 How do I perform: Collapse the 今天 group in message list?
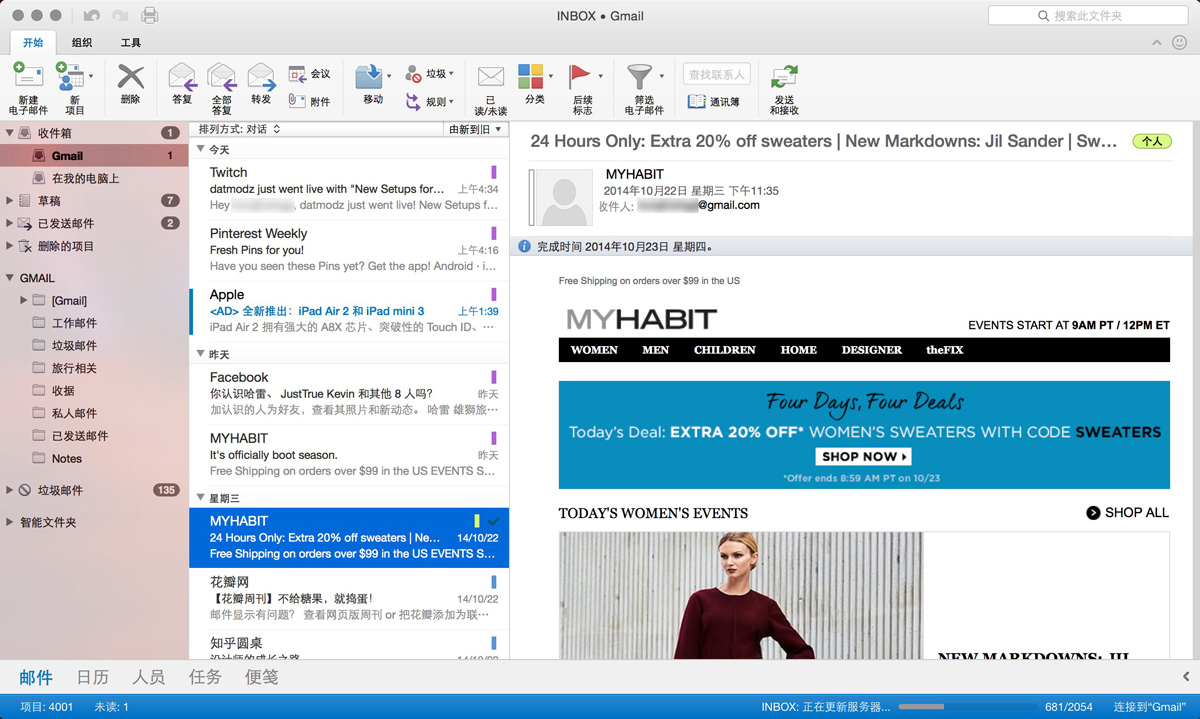(200, 149)
